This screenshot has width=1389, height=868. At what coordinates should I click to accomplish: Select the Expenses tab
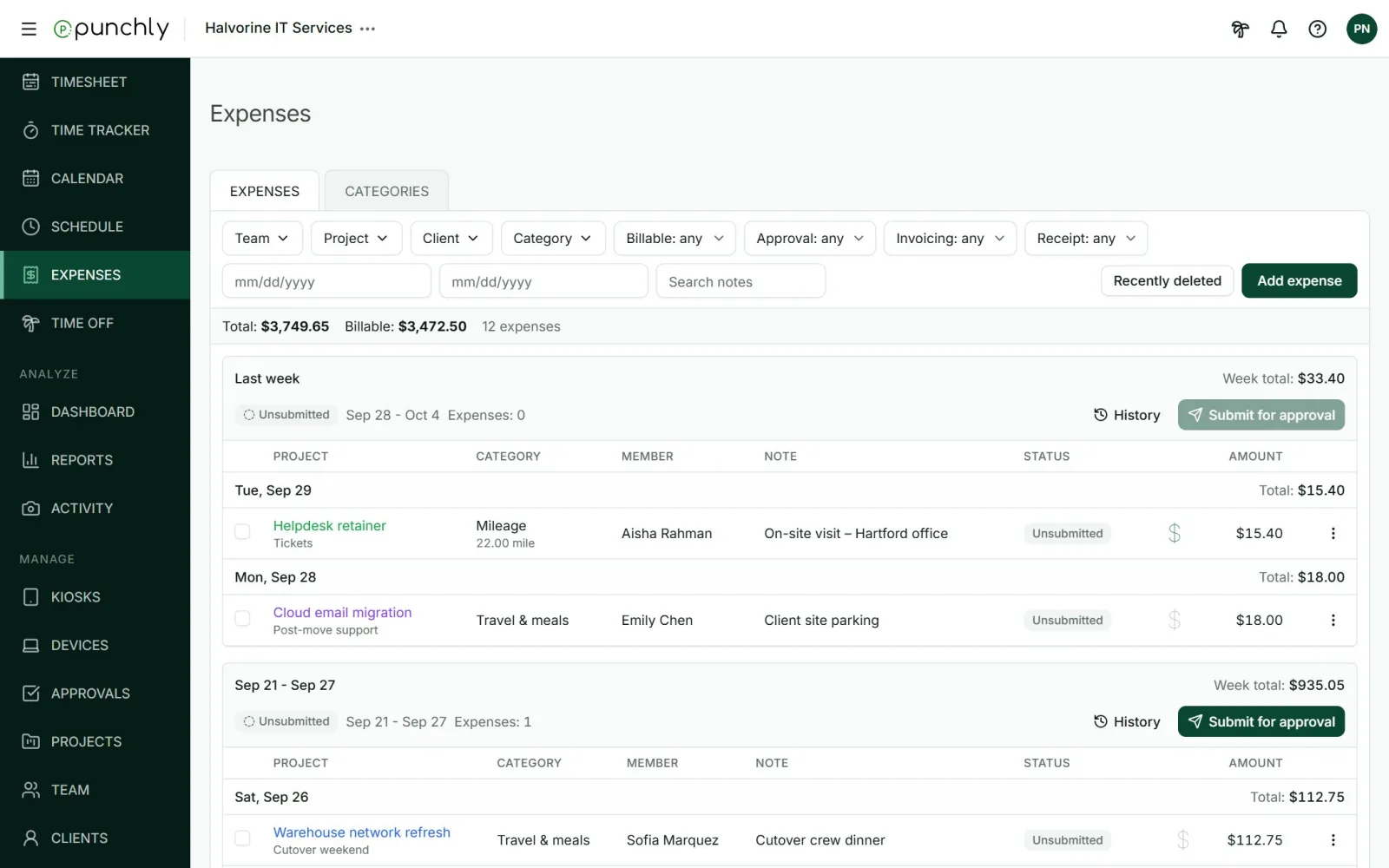[265, 191]
